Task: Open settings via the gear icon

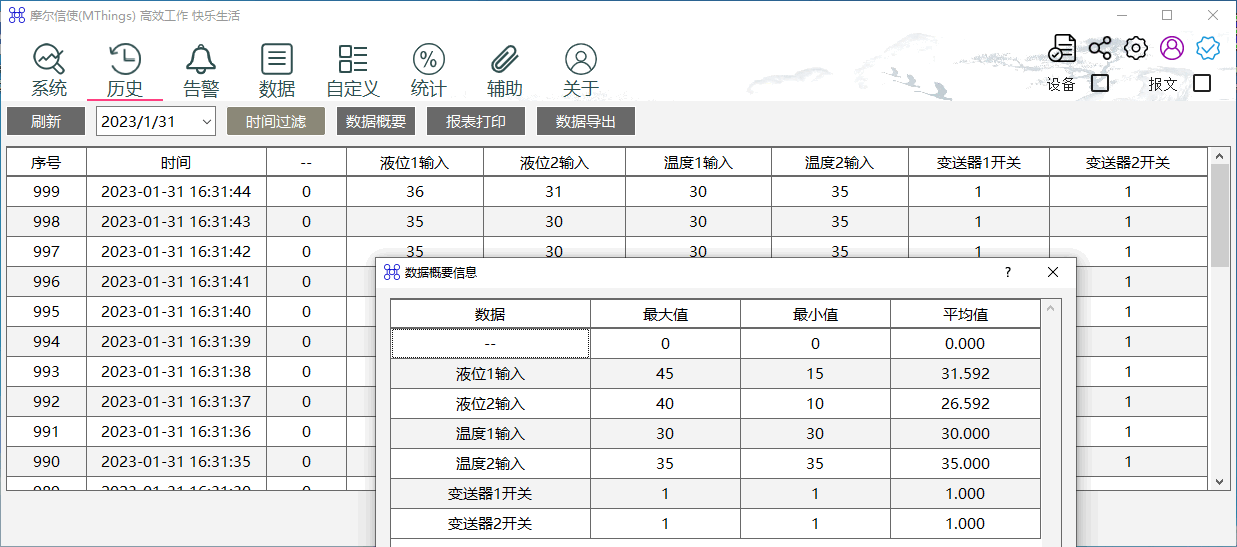Action: 1136,48
